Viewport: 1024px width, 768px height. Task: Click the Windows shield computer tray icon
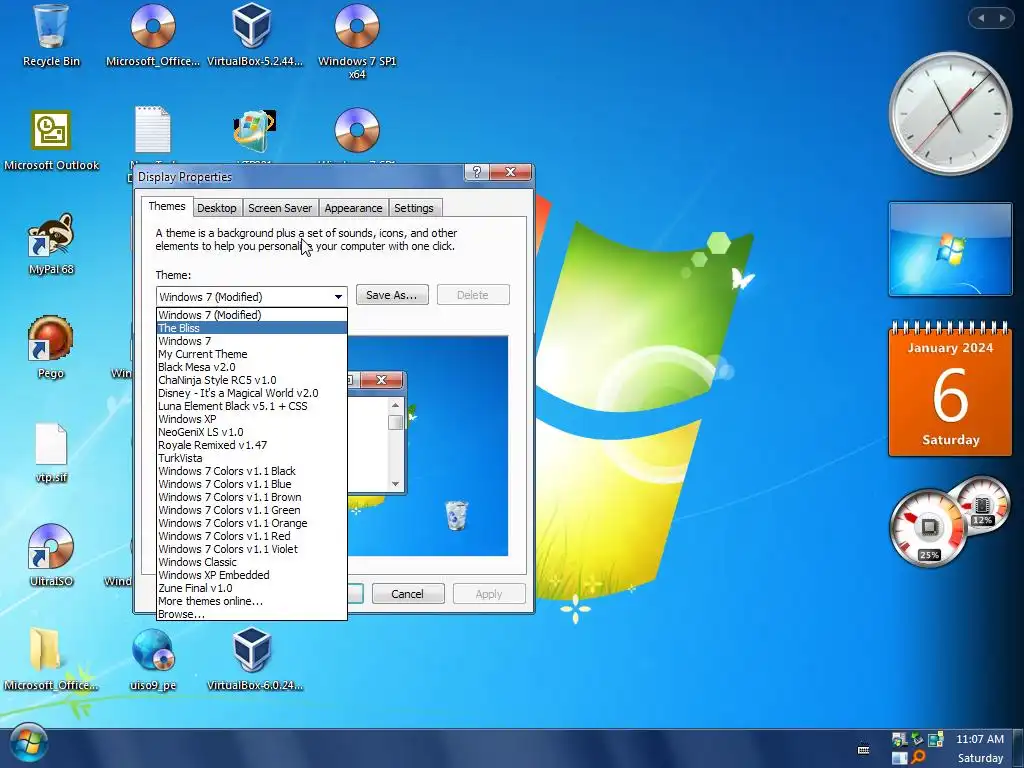(x=899, y=739)
